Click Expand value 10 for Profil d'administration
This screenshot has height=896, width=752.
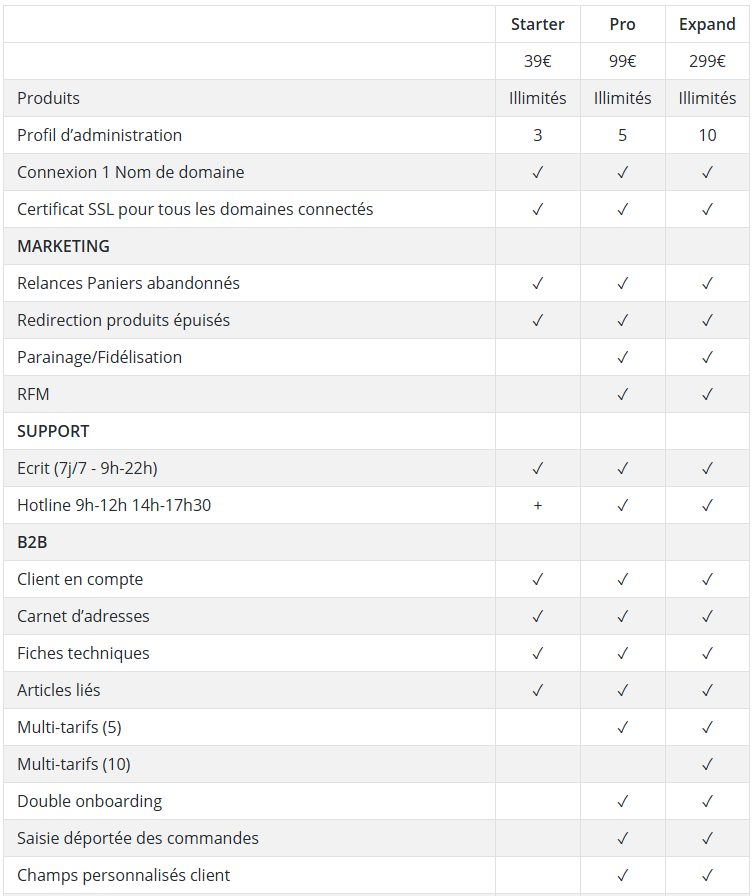707,135
